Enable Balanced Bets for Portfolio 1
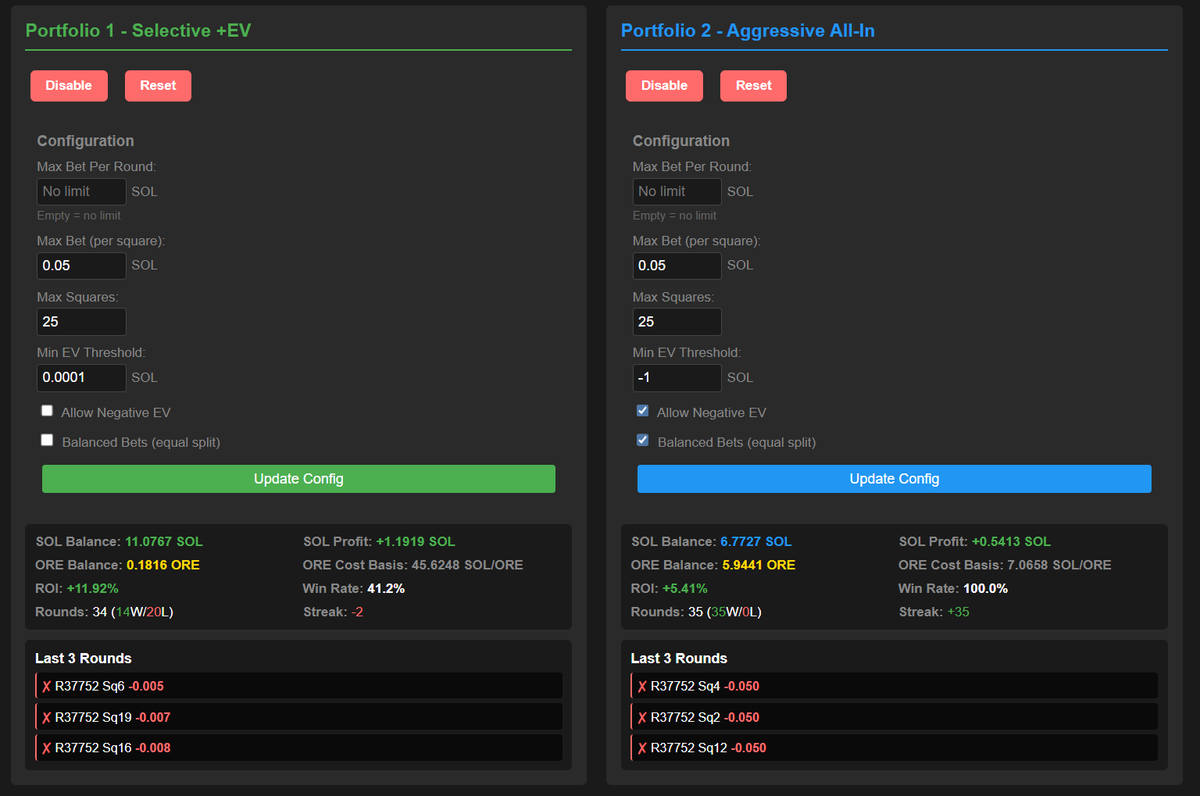This screenshot has height=796, width=1200. (x=46, y=440)
